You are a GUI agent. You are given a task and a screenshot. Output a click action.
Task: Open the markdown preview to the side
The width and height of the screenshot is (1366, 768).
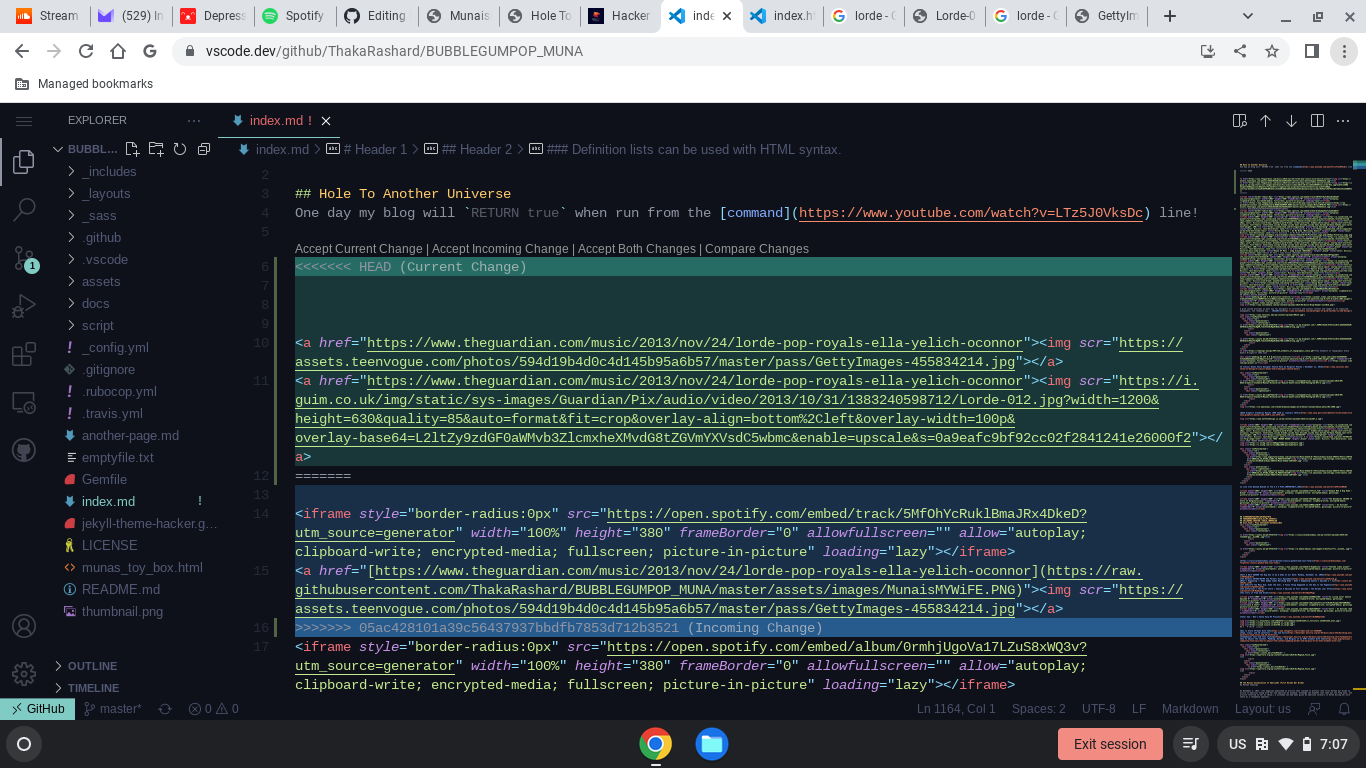1240,120
